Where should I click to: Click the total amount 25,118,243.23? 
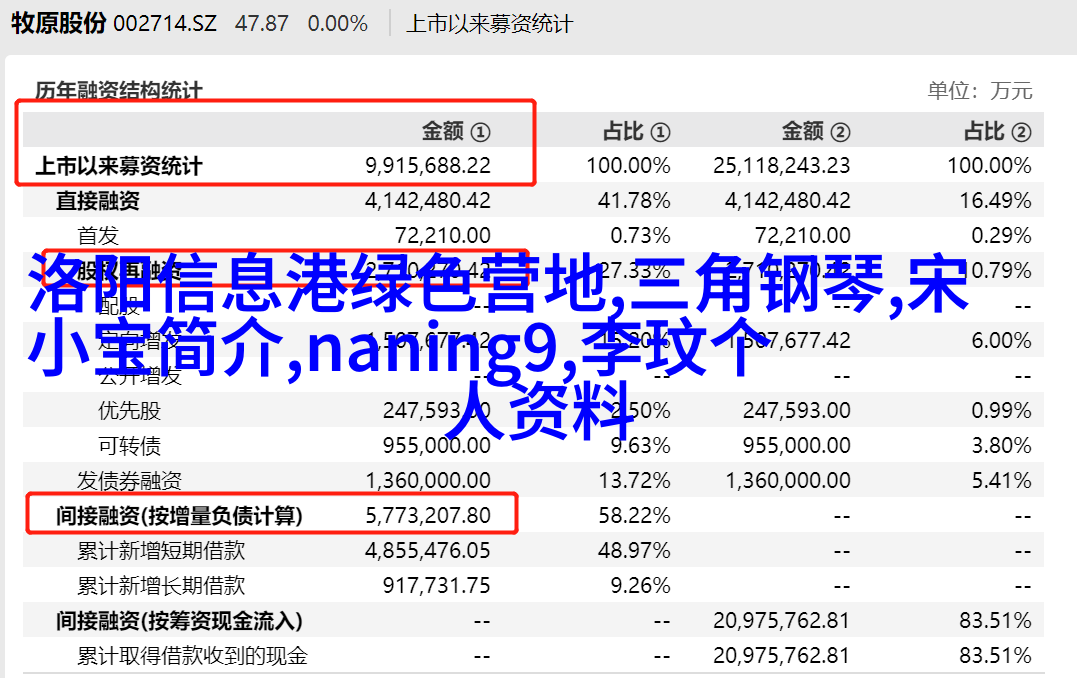pos(782,166)
